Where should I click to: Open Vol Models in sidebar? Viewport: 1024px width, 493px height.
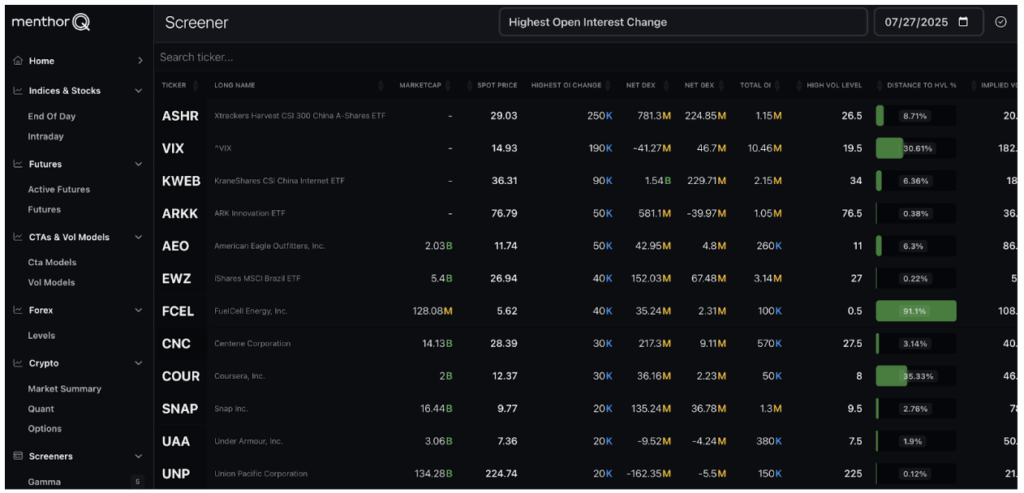52,283
